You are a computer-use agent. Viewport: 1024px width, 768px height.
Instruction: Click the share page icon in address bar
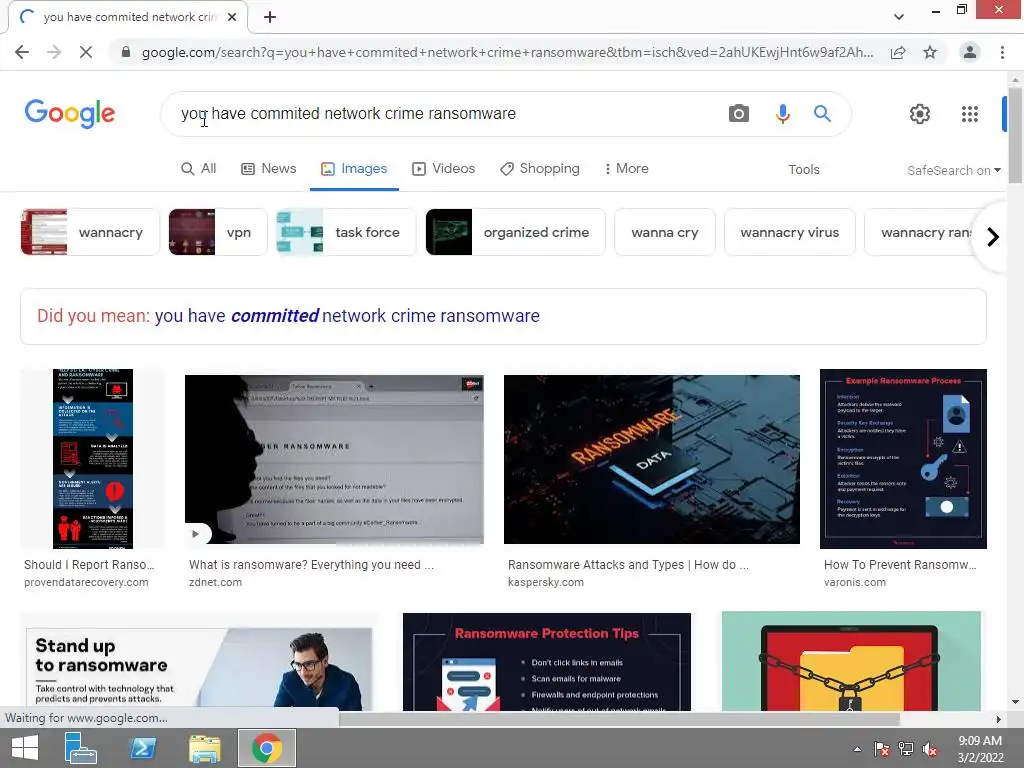(x=898, y=52)
